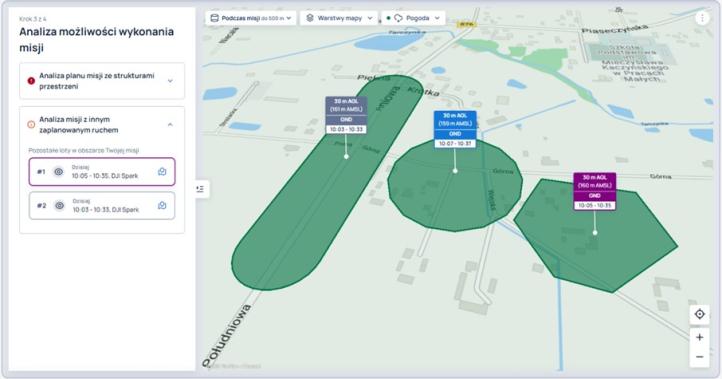Toggle eye visibility for flight #2
722x379 pixels.
59,205
